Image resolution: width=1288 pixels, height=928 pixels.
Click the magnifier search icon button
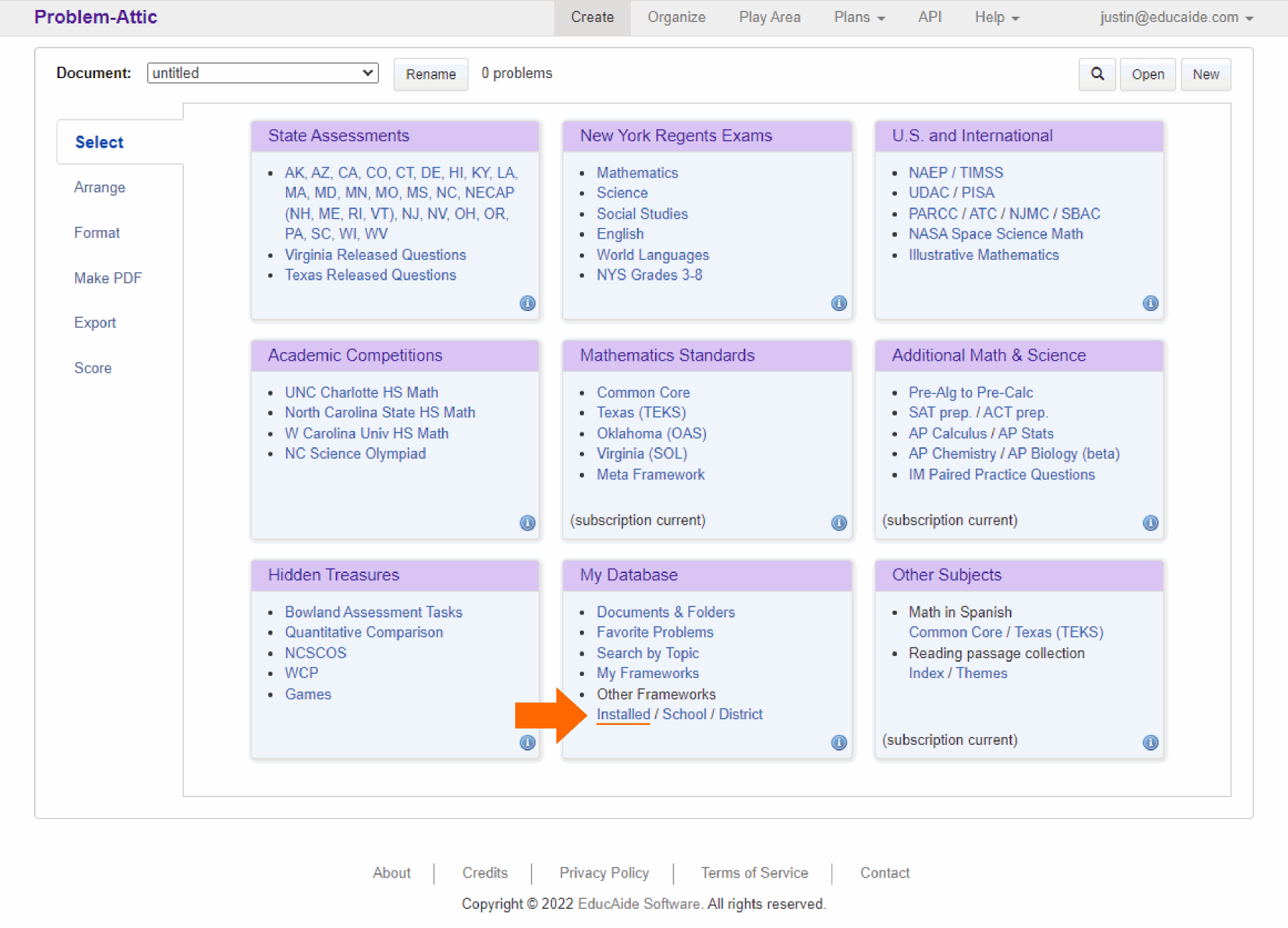point(1097,74)
